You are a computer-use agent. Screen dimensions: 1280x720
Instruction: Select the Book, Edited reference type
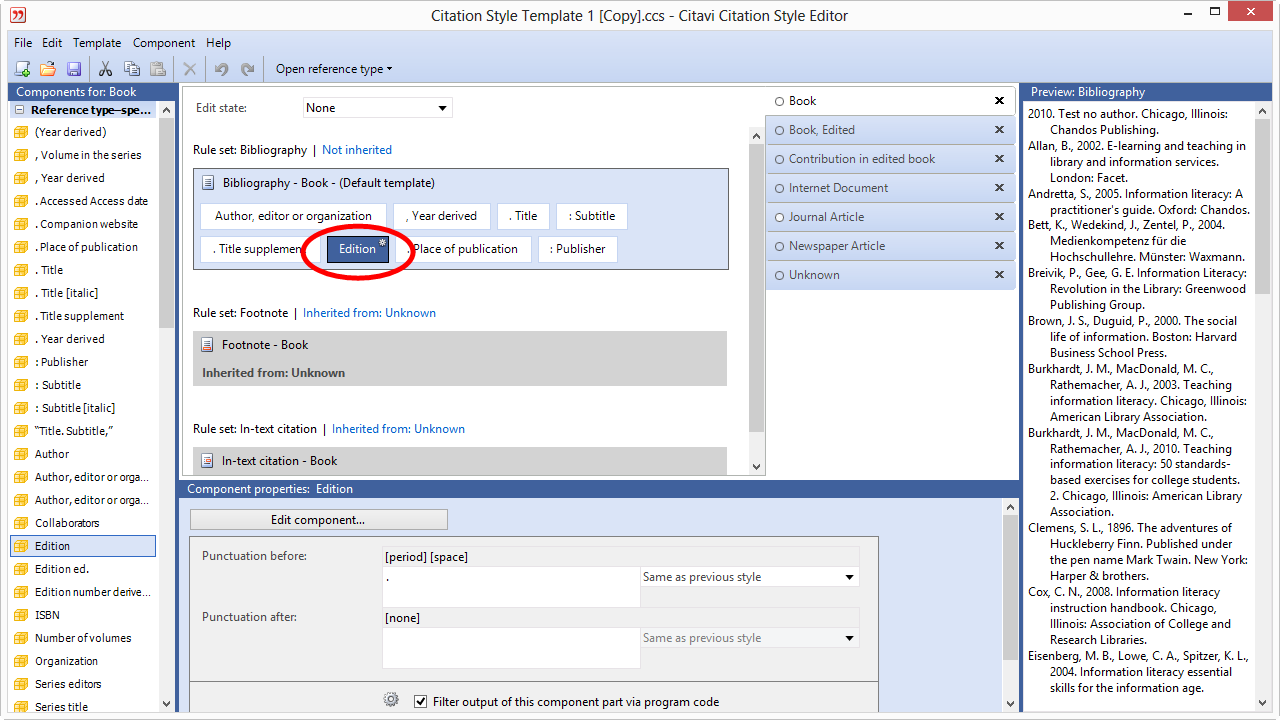890,130
